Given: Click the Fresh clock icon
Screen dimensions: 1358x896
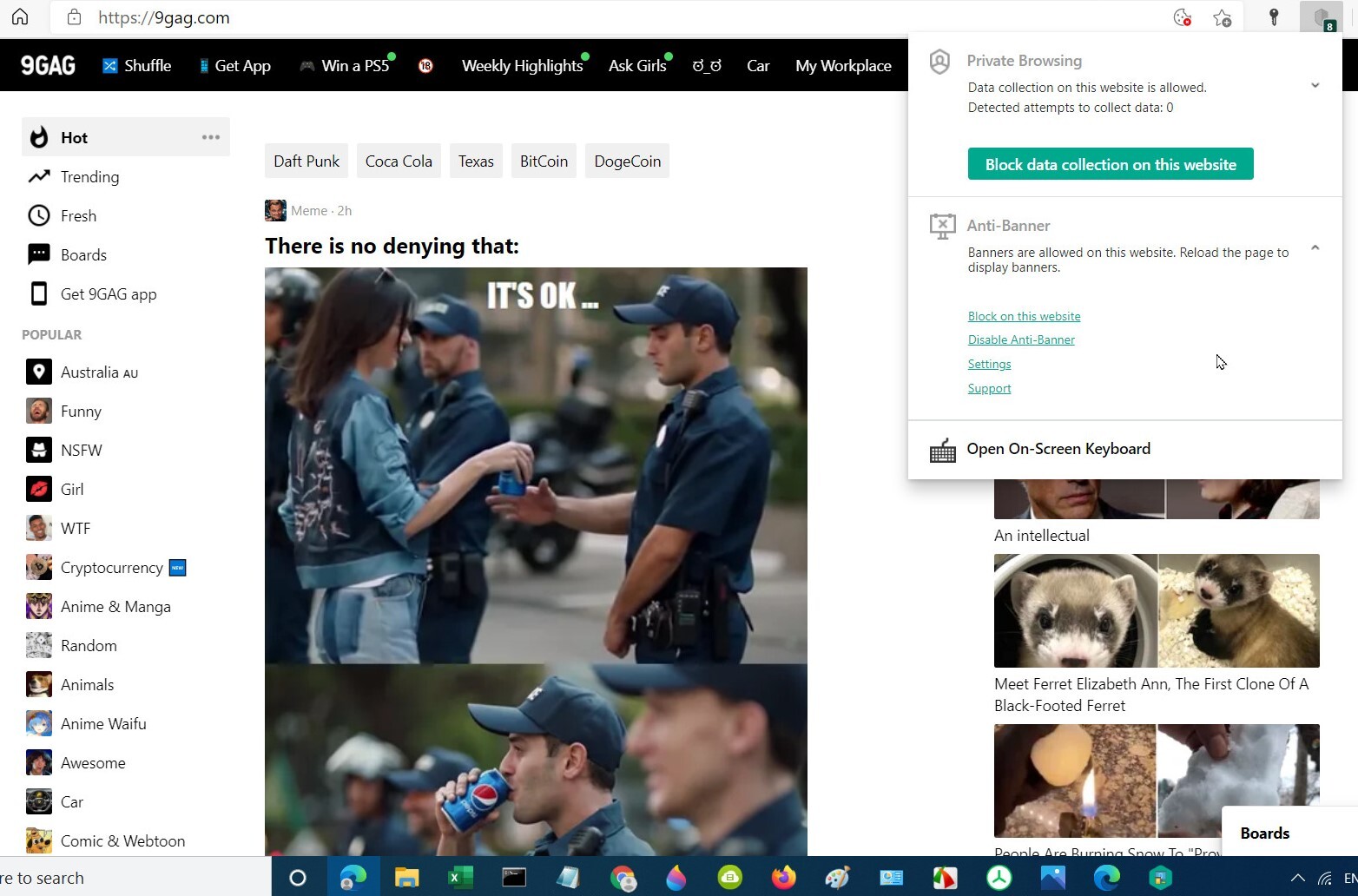Looking at the screenshot, I should click(x=39, y=215).
